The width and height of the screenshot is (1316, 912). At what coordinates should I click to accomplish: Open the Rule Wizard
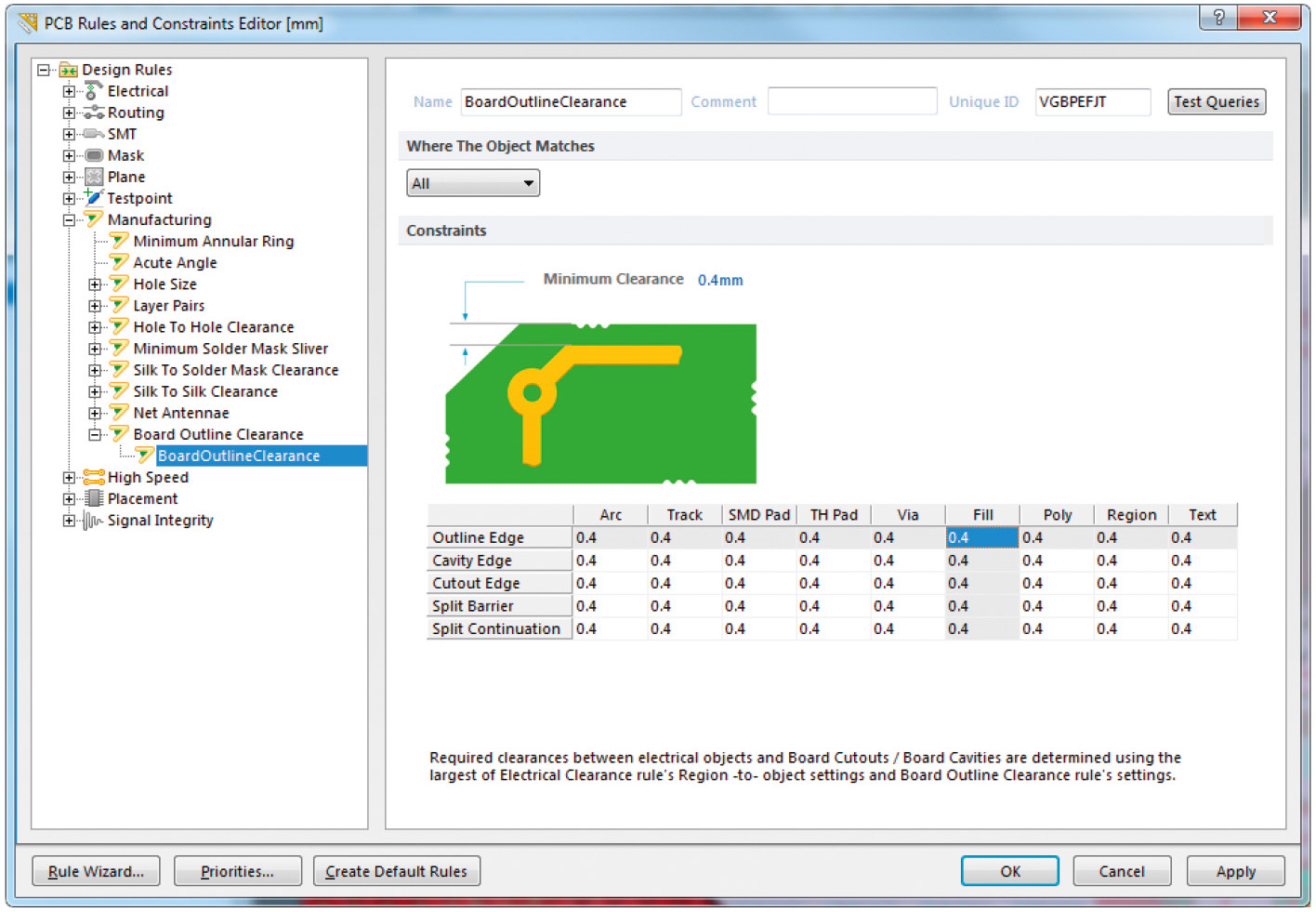(x=96, y=871)
